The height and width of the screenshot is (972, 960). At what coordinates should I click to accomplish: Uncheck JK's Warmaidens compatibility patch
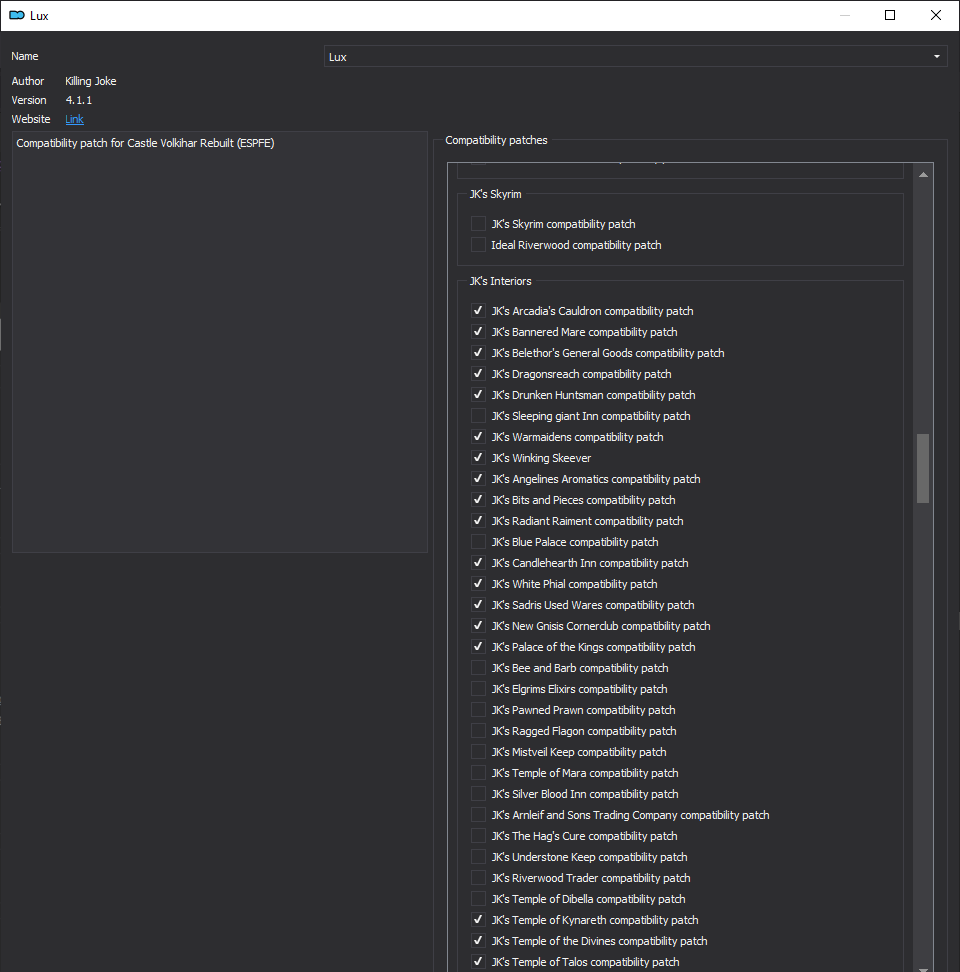tap(478, 437)
